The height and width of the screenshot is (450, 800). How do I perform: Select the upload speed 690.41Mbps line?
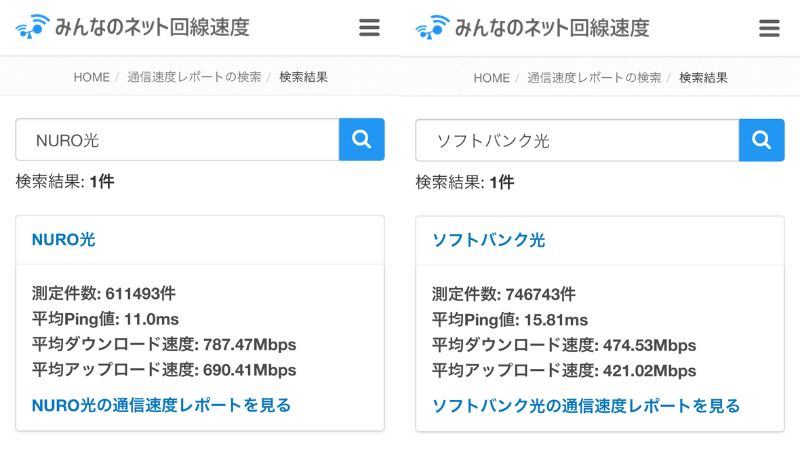pyautogui.click(x=164, y=369)
